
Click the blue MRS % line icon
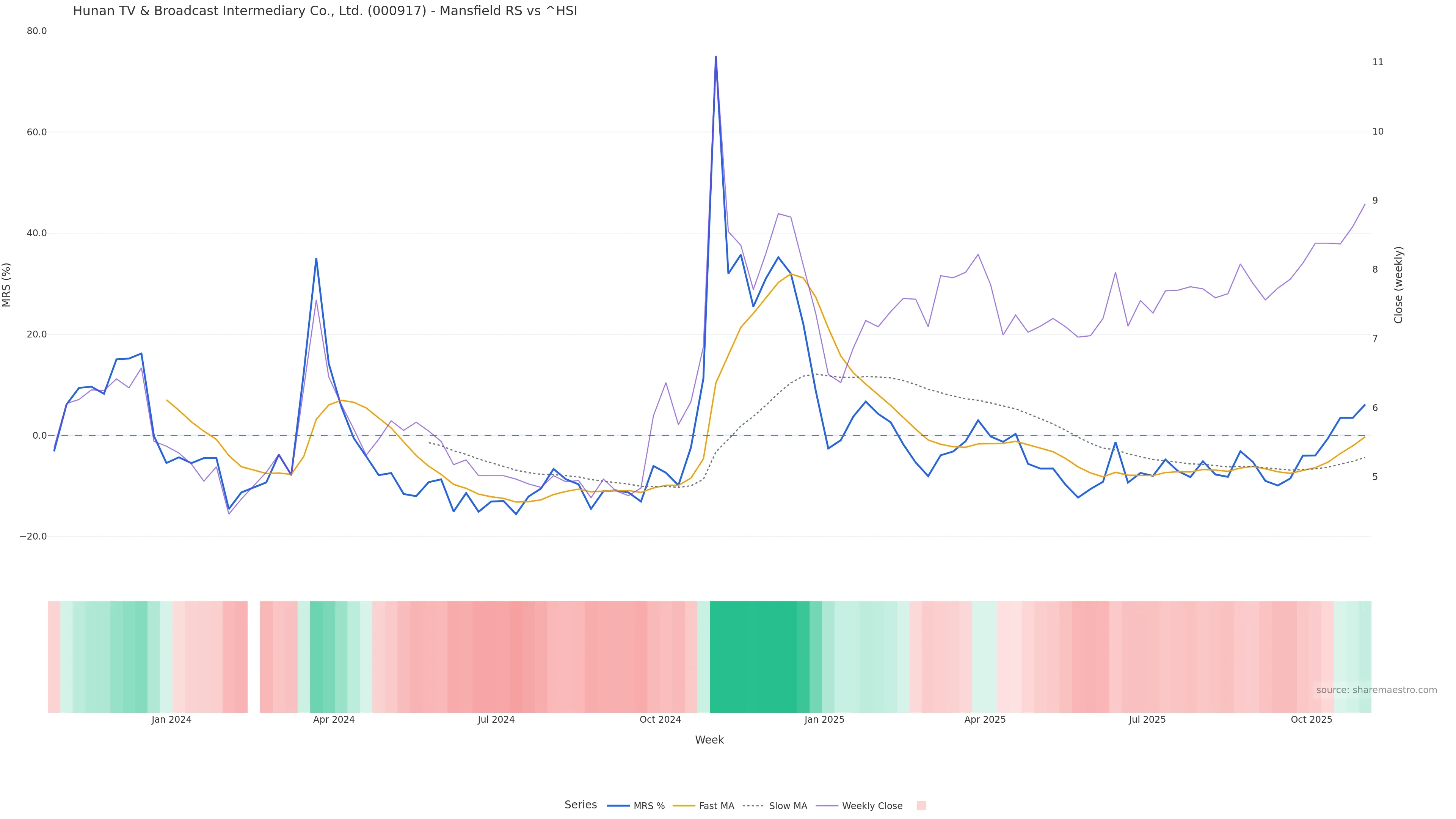[x=618, y=806]
